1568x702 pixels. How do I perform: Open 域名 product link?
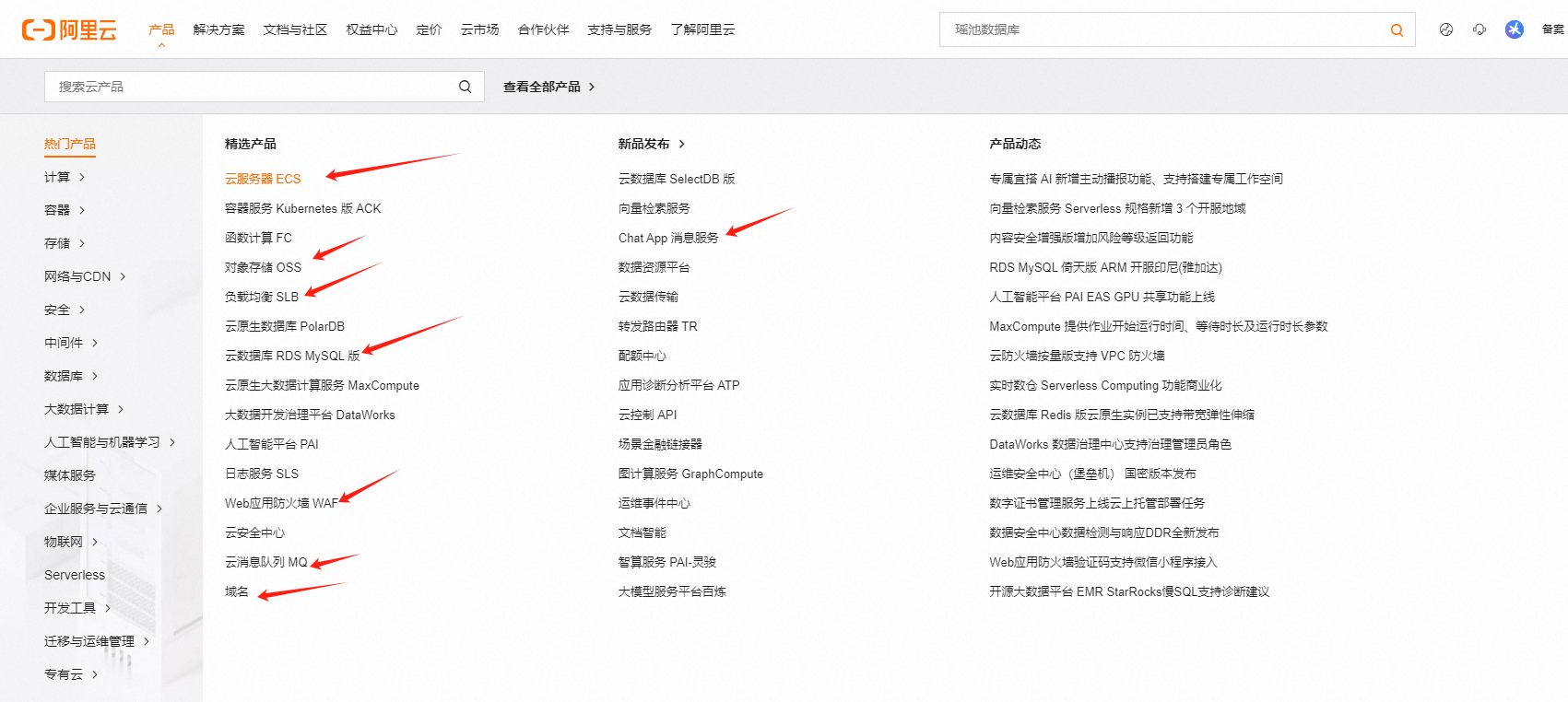point(237,591)
